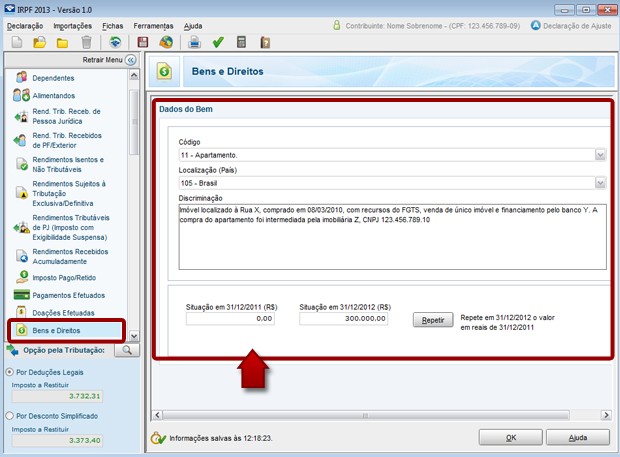Image resolution: width=620 pixels, height=457 pixels.
Task: Click the magnifier next to Opção pela Tributação
Action: click(x=128, y=350)
